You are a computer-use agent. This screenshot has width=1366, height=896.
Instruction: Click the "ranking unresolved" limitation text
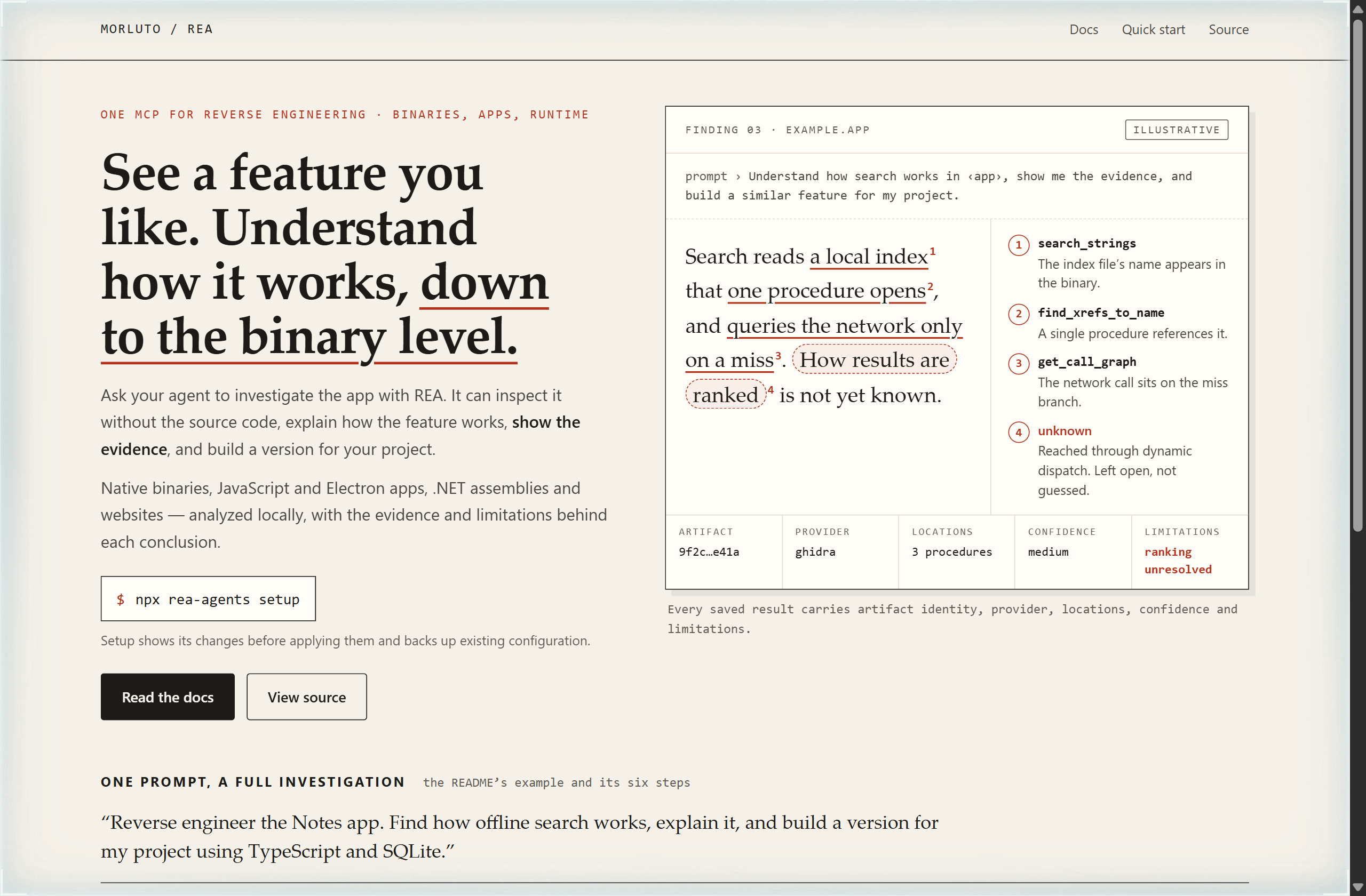tap(1178, 560)
